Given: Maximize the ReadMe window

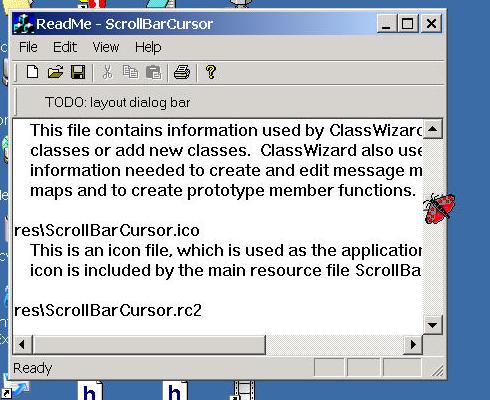Looking at the screenshot, I should [407, 24].
